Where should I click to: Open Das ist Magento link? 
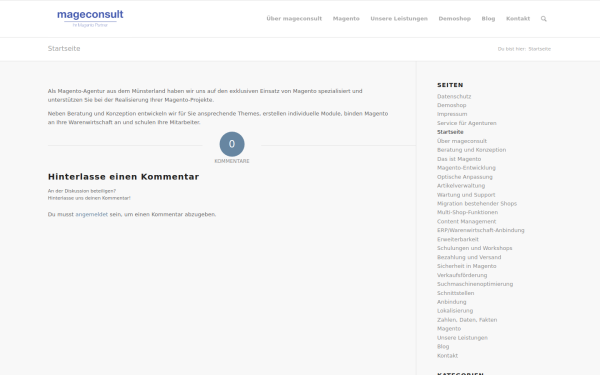tap(459, 159)
